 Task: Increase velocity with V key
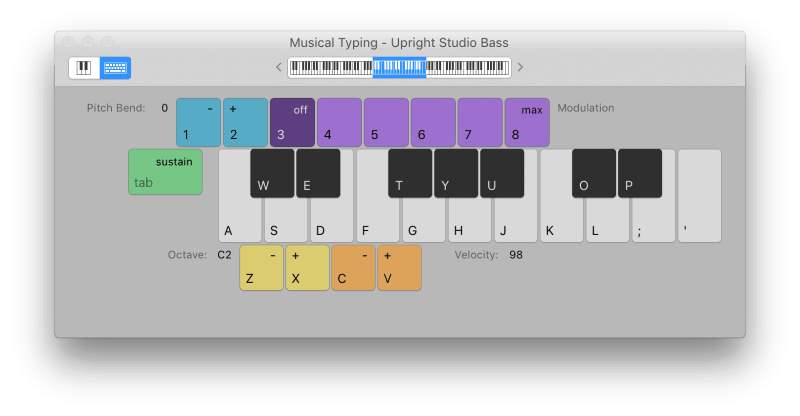[x=399, y=268]
